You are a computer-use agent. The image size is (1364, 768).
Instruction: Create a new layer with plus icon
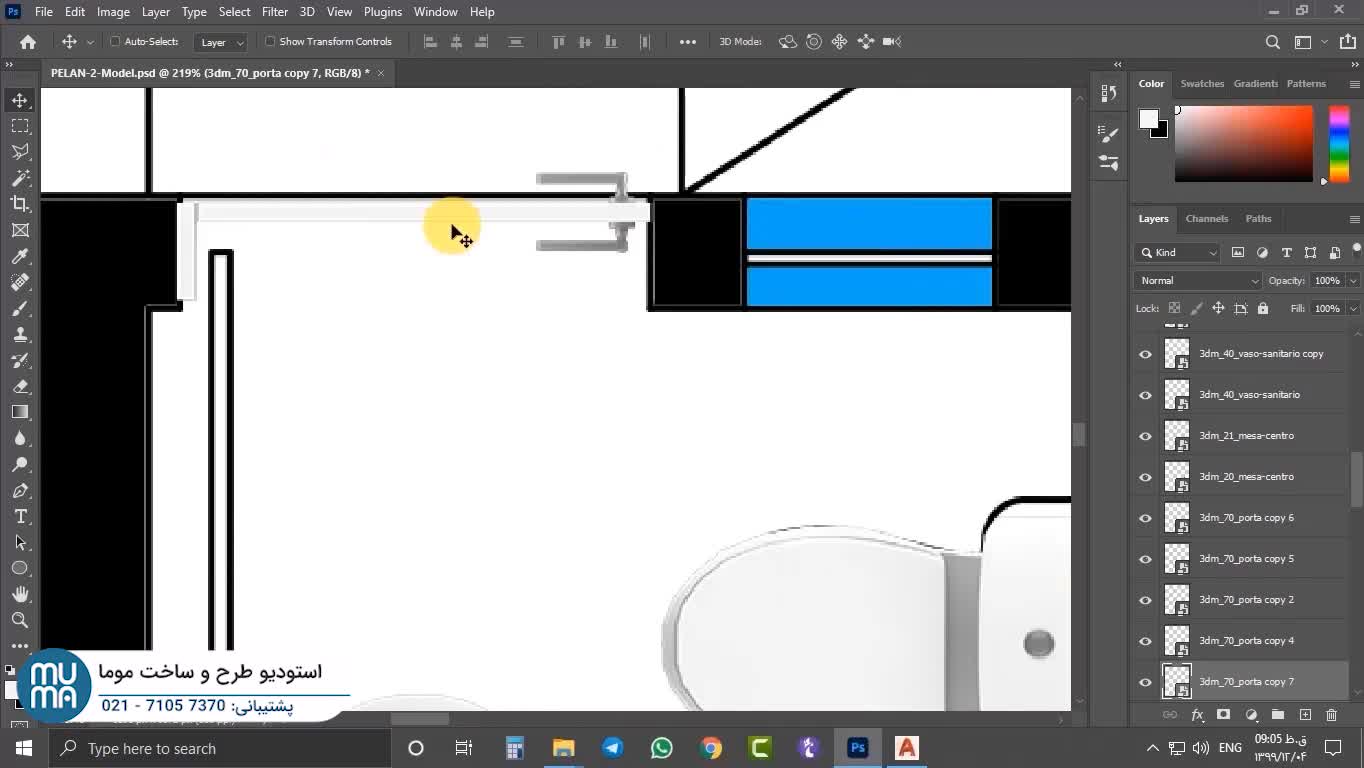[1305, 715]
